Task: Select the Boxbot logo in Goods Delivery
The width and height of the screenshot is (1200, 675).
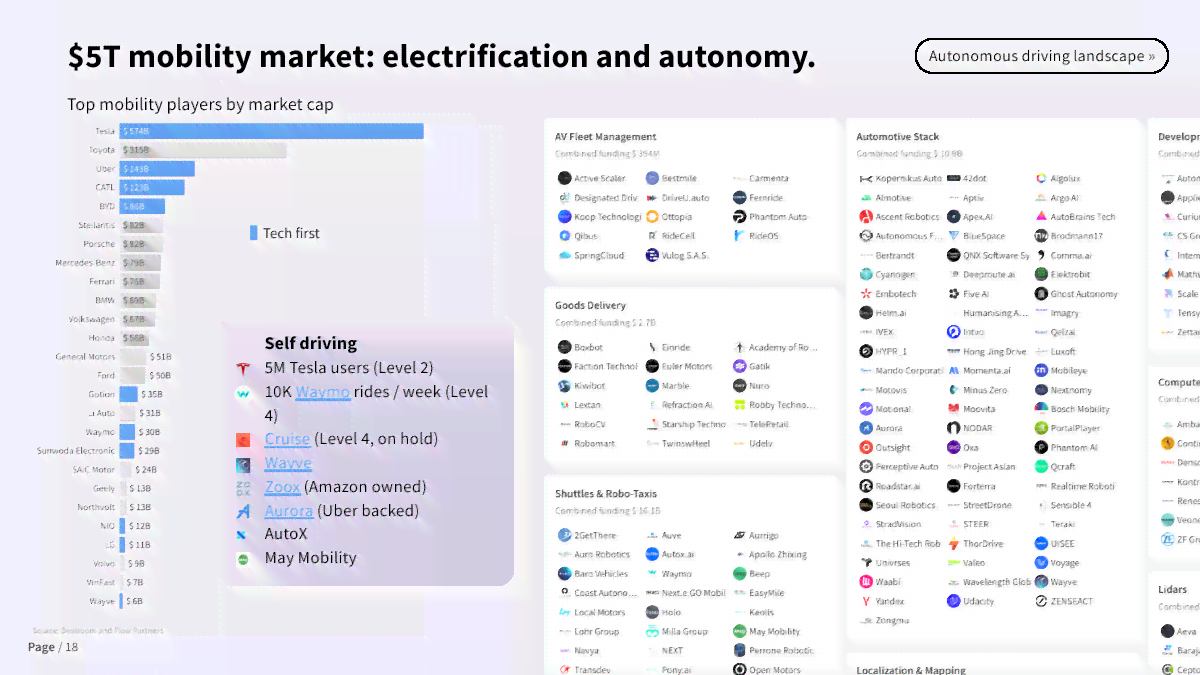Action: [564, 348]
